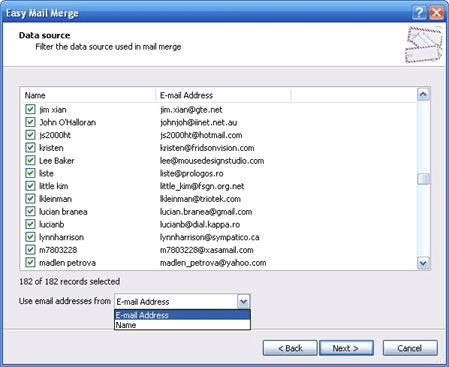Deselect the madlen petrova record

pyautogui.click(x=30, y=262)
